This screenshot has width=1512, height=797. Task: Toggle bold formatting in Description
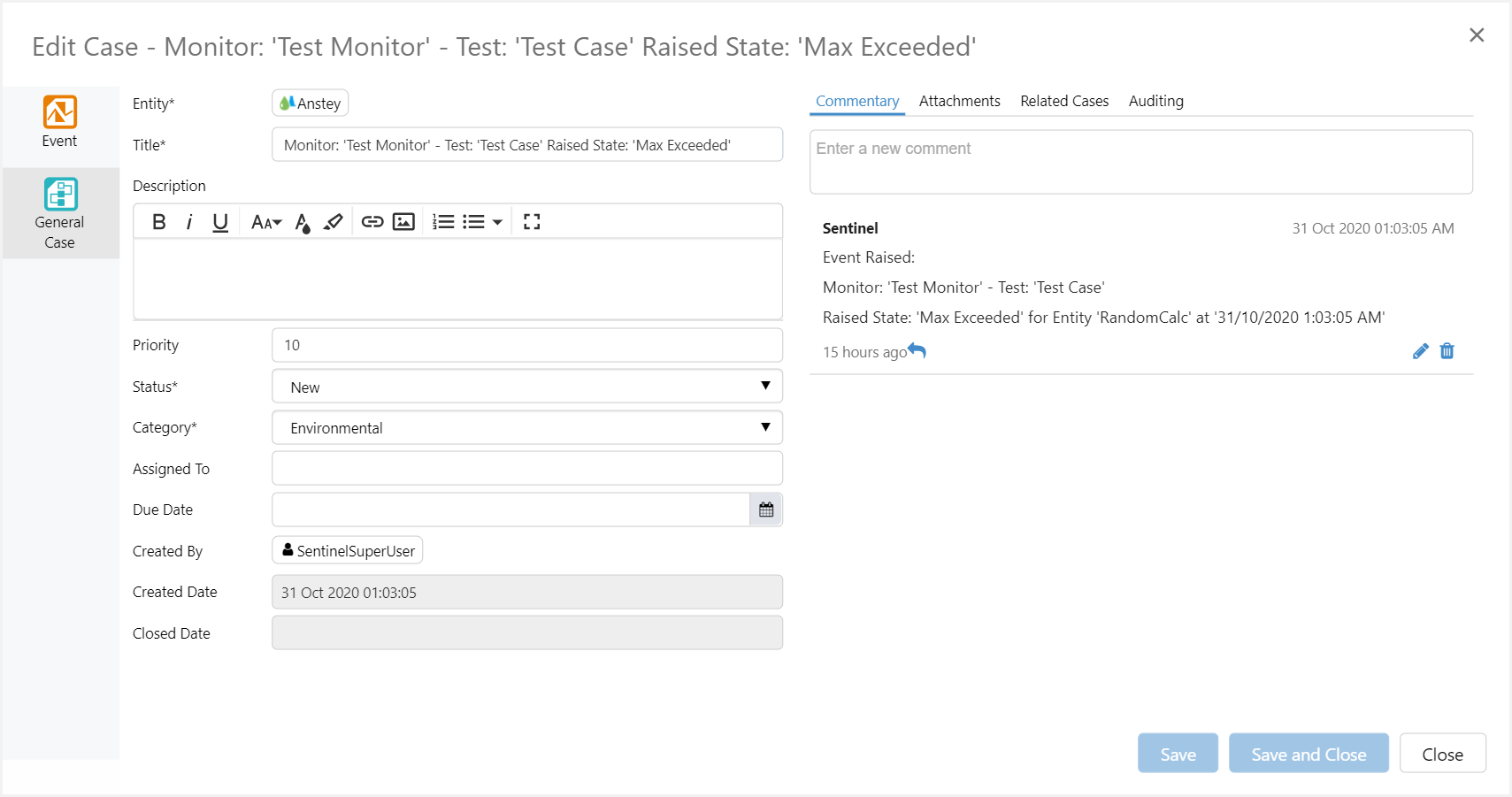point(159,222)
